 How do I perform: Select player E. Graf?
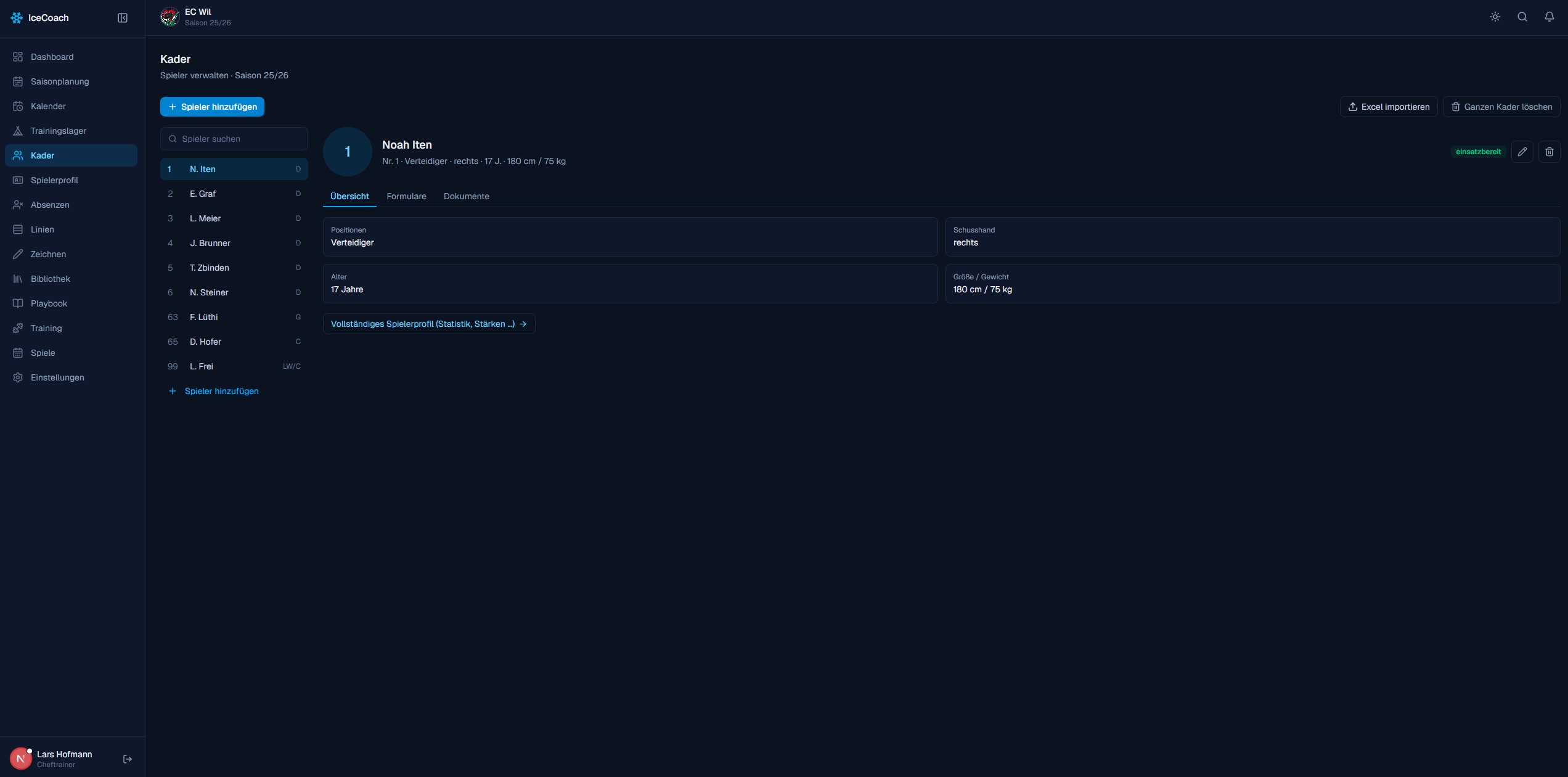(234, 194)
